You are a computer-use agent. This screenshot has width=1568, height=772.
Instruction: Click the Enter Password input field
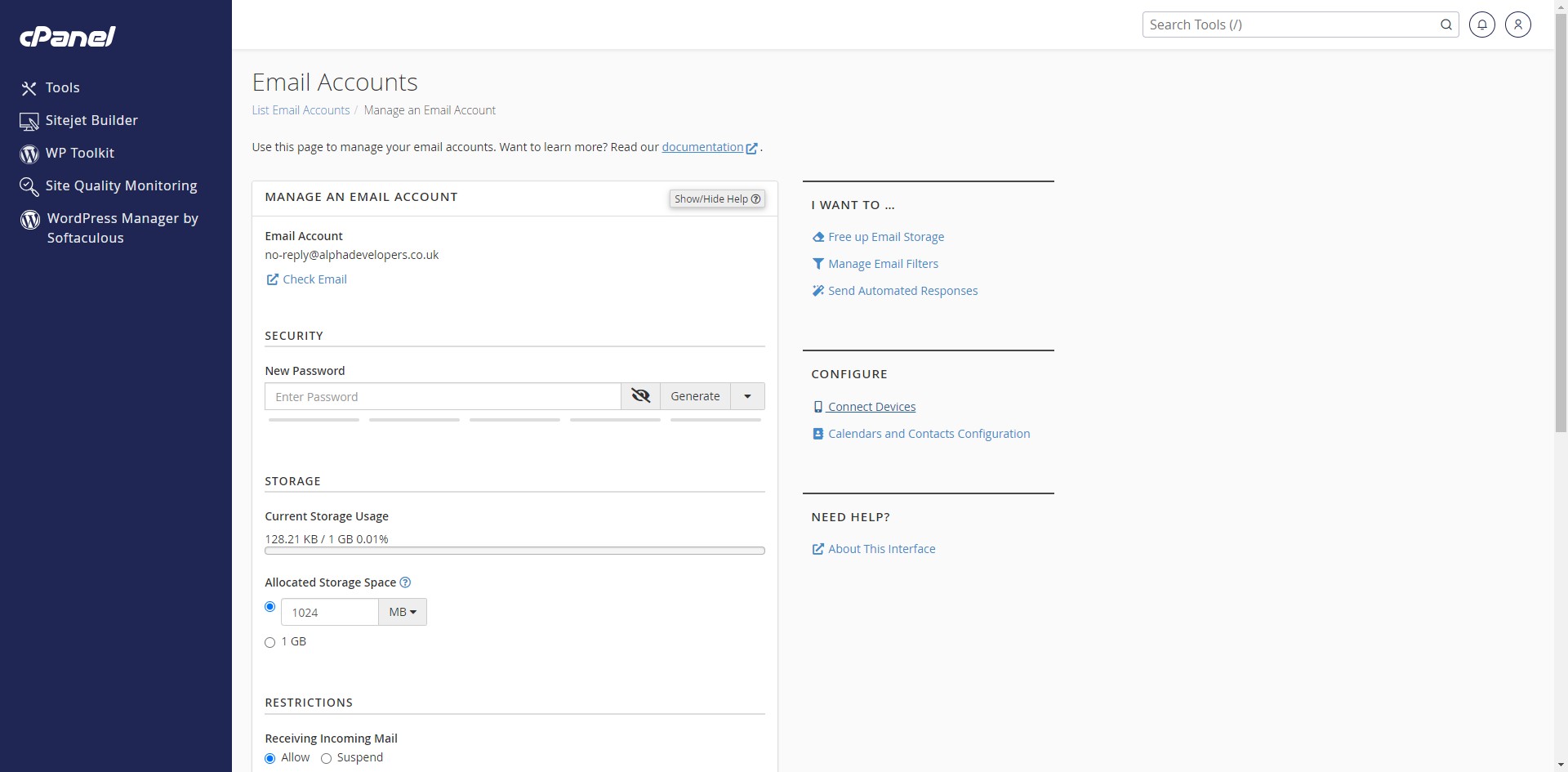[443, 397]
